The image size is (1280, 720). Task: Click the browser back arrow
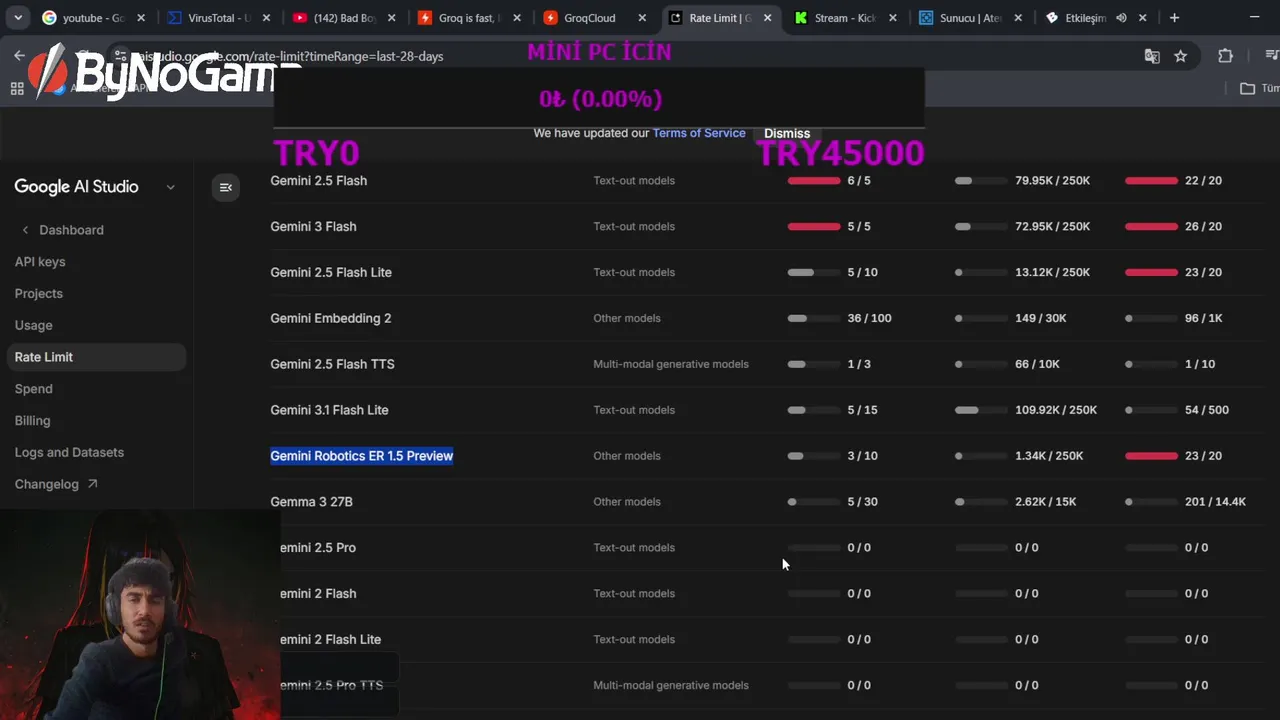[19, 56]
